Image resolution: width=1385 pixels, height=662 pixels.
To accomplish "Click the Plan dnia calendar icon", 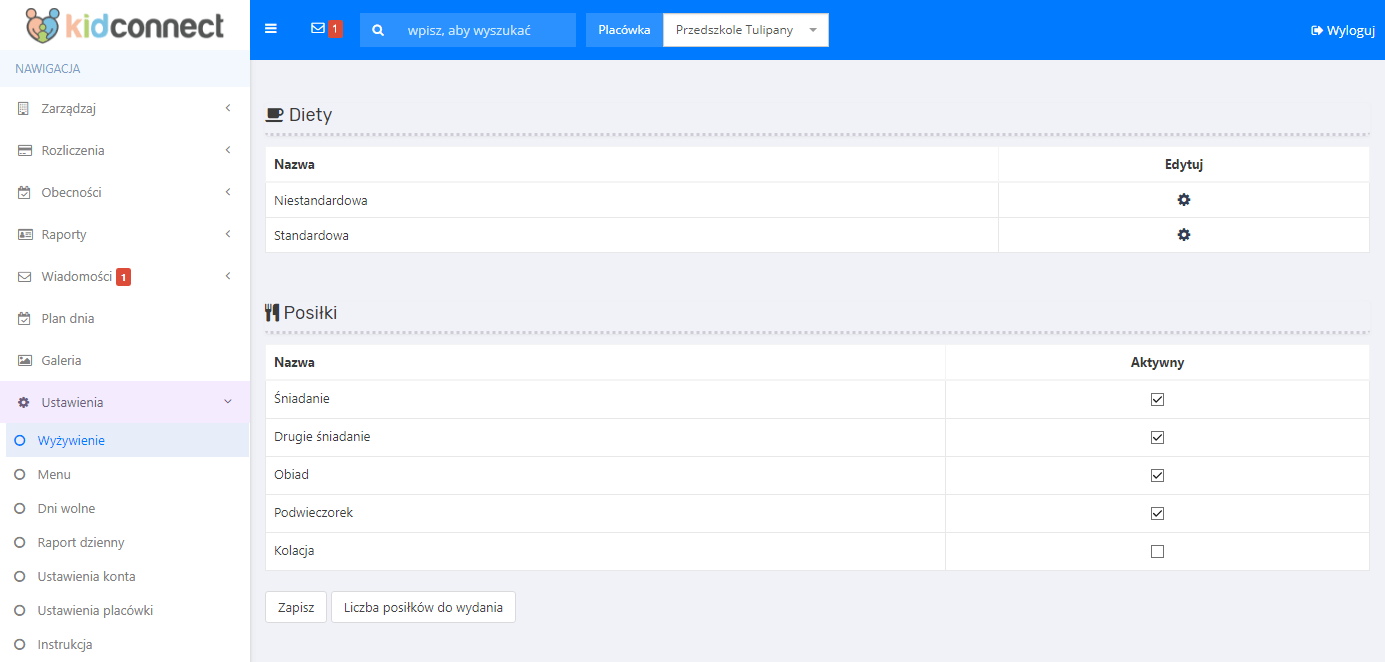I will coord(24,318).
